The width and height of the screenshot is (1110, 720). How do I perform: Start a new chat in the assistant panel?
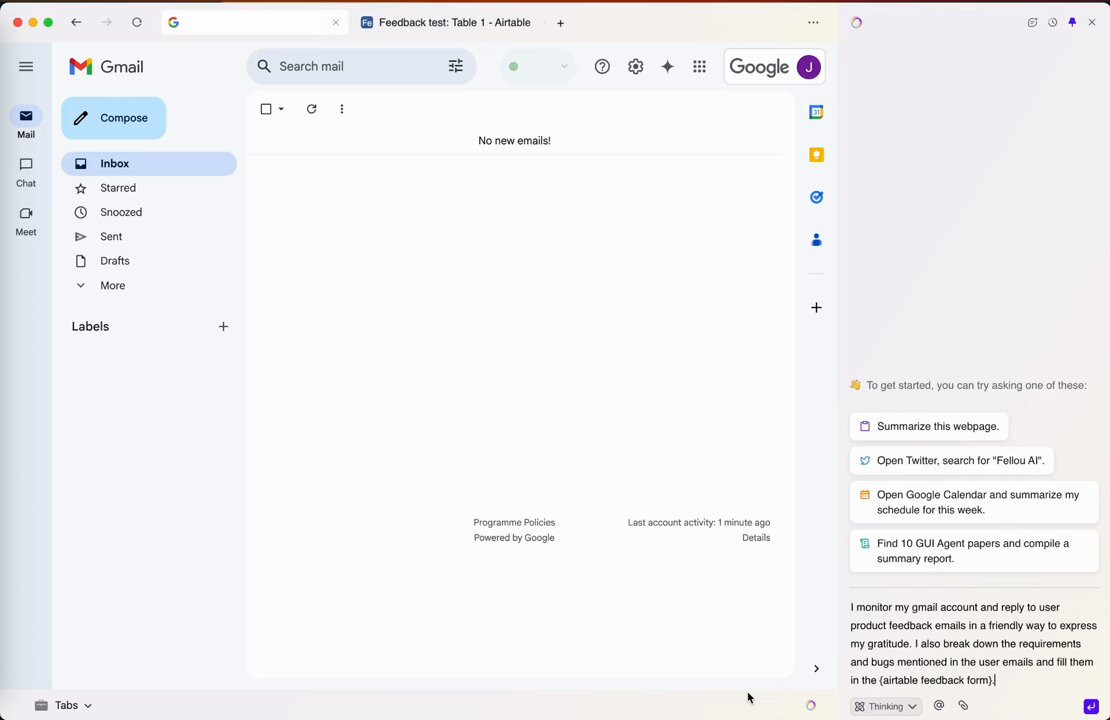1032,23
